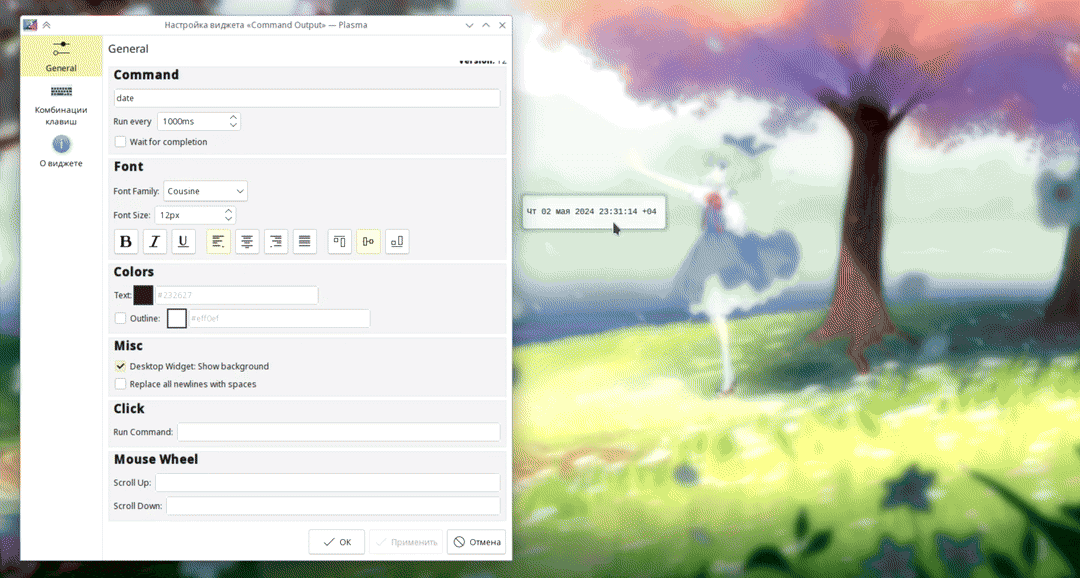This screenshot has width=1080, height=578.
Task: Align content vertically to top
Action: click(x=340, y=241)
